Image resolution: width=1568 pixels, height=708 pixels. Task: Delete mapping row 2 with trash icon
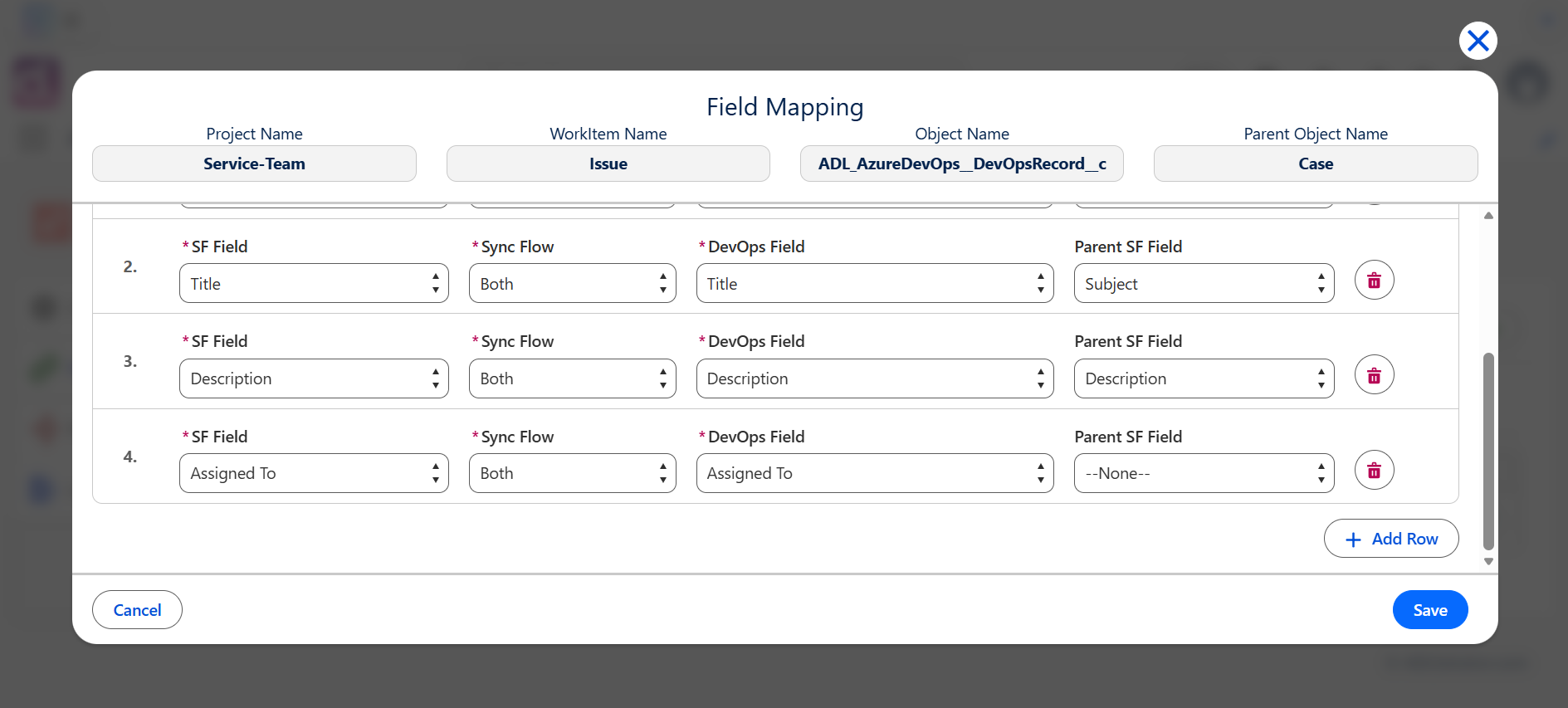(x=1374, y=281)
